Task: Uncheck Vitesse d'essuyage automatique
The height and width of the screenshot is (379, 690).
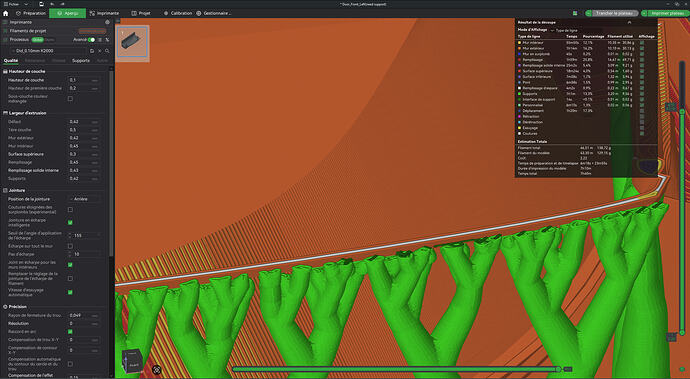Action: [70, 292]
